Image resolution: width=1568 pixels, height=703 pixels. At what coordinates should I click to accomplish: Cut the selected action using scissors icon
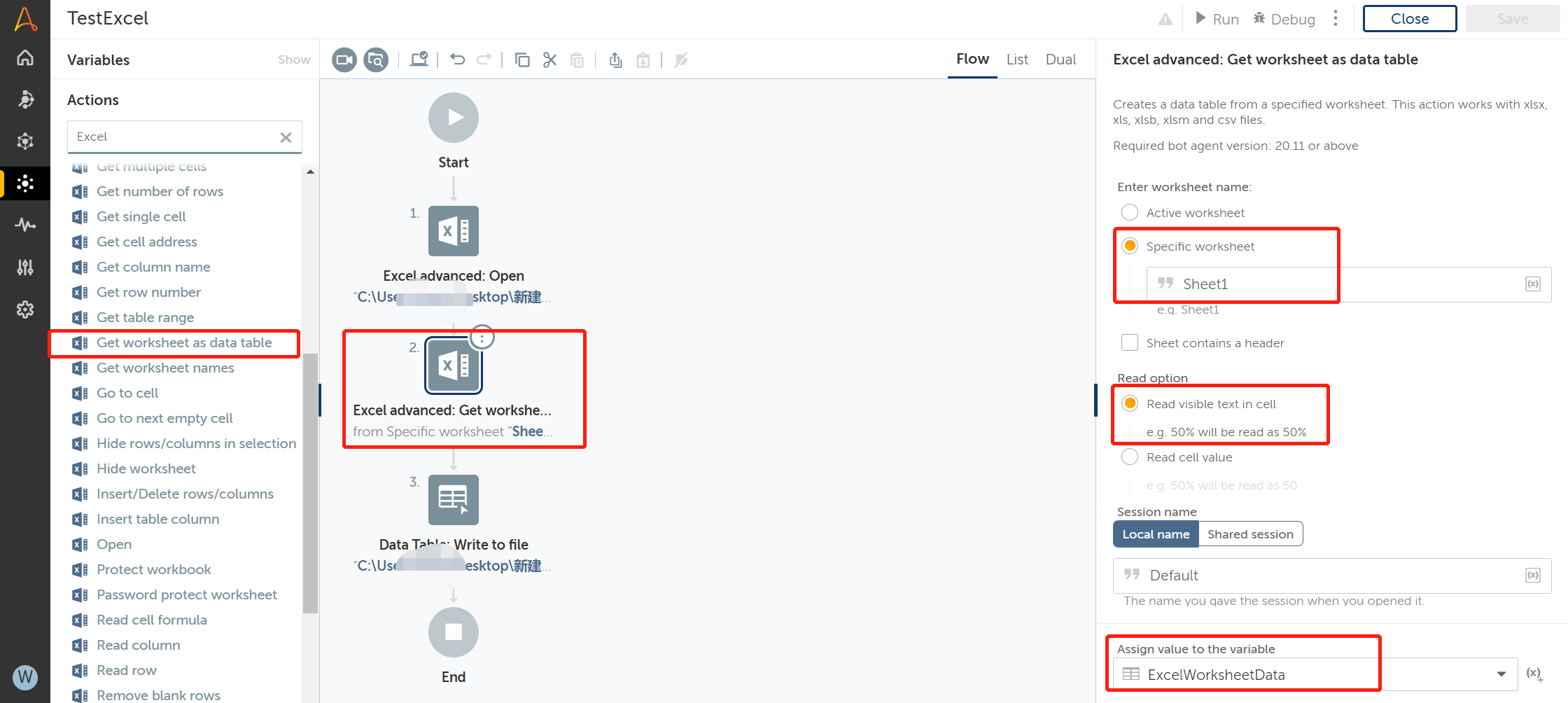[x=549, y=60]
